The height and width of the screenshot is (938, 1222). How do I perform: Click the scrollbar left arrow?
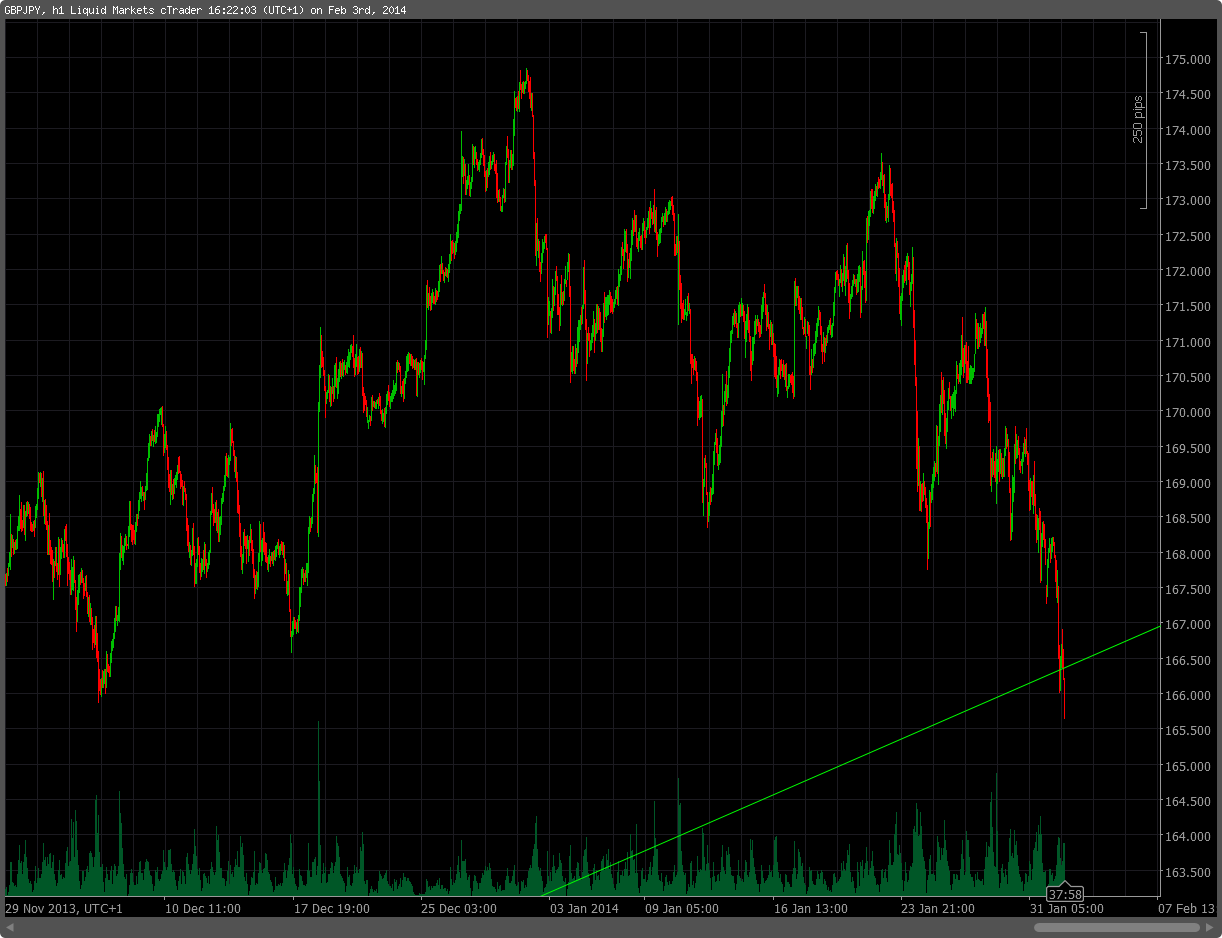click(x=9, y=928)
